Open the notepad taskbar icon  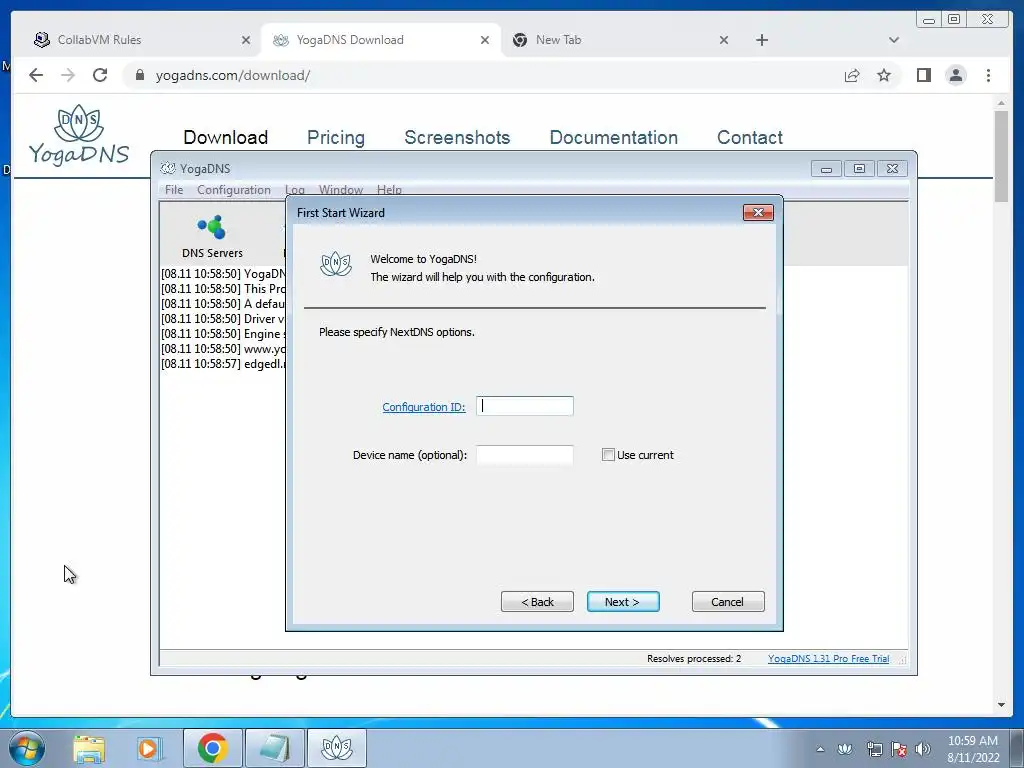[x=274, y=748]
